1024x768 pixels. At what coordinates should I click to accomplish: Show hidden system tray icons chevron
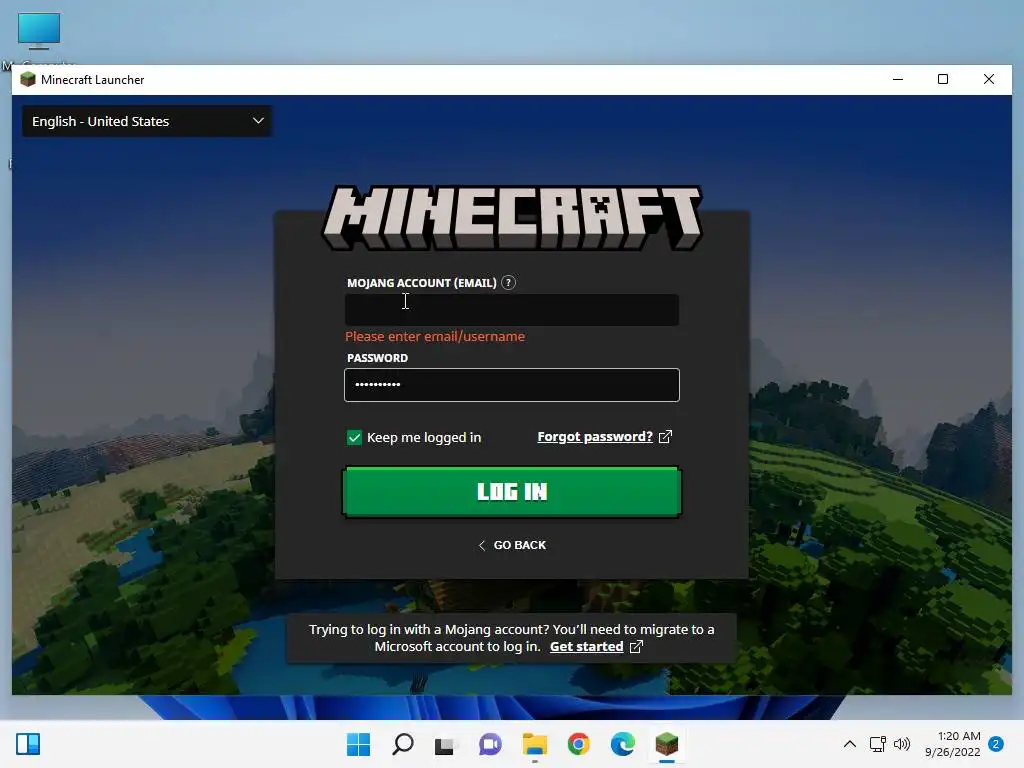(x=850, y=744)
